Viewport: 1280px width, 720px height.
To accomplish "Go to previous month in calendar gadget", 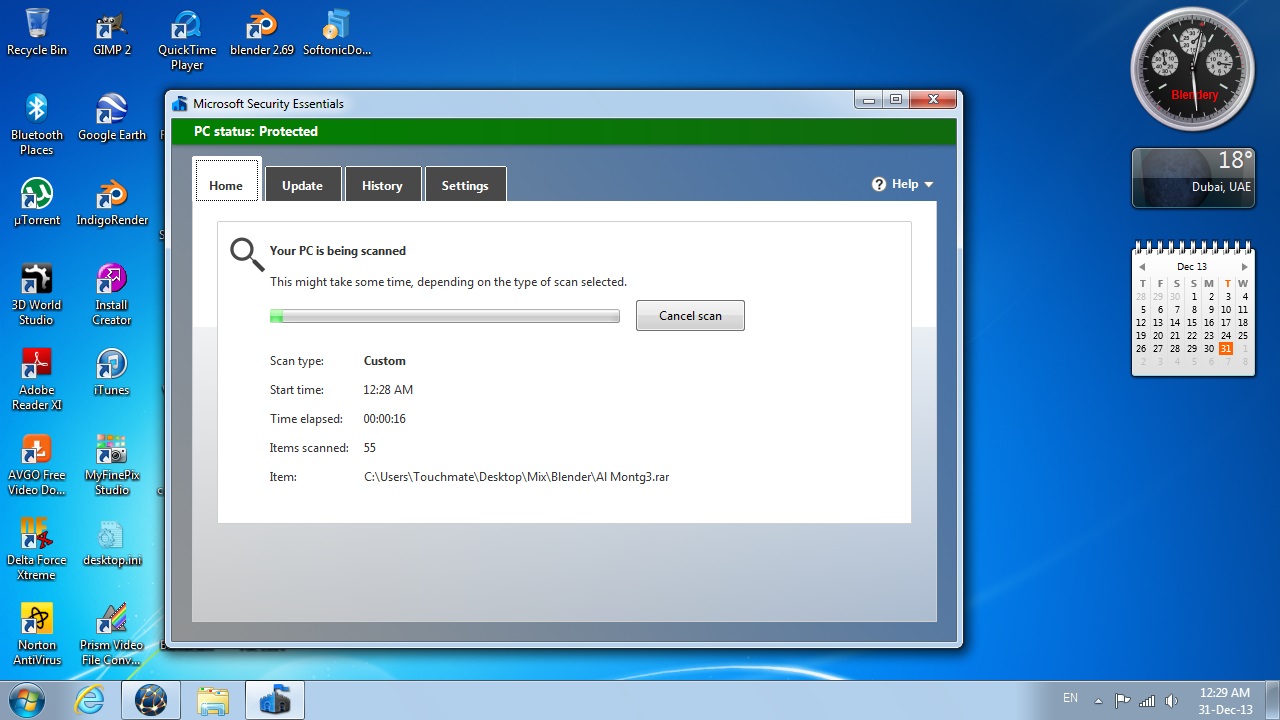I will [x=1142, y=267].
